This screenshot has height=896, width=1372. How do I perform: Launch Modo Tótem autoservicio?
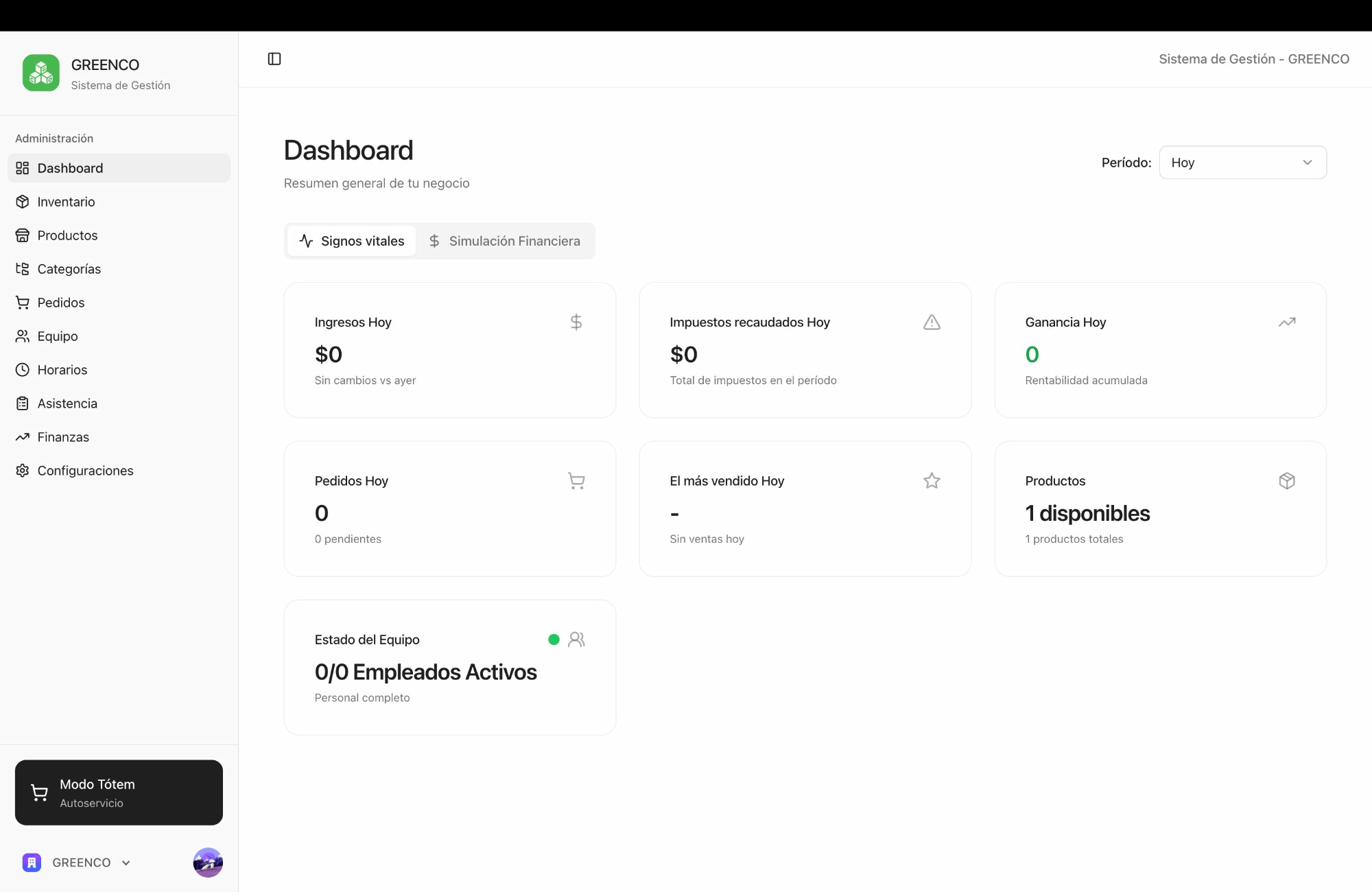[118, 791]
